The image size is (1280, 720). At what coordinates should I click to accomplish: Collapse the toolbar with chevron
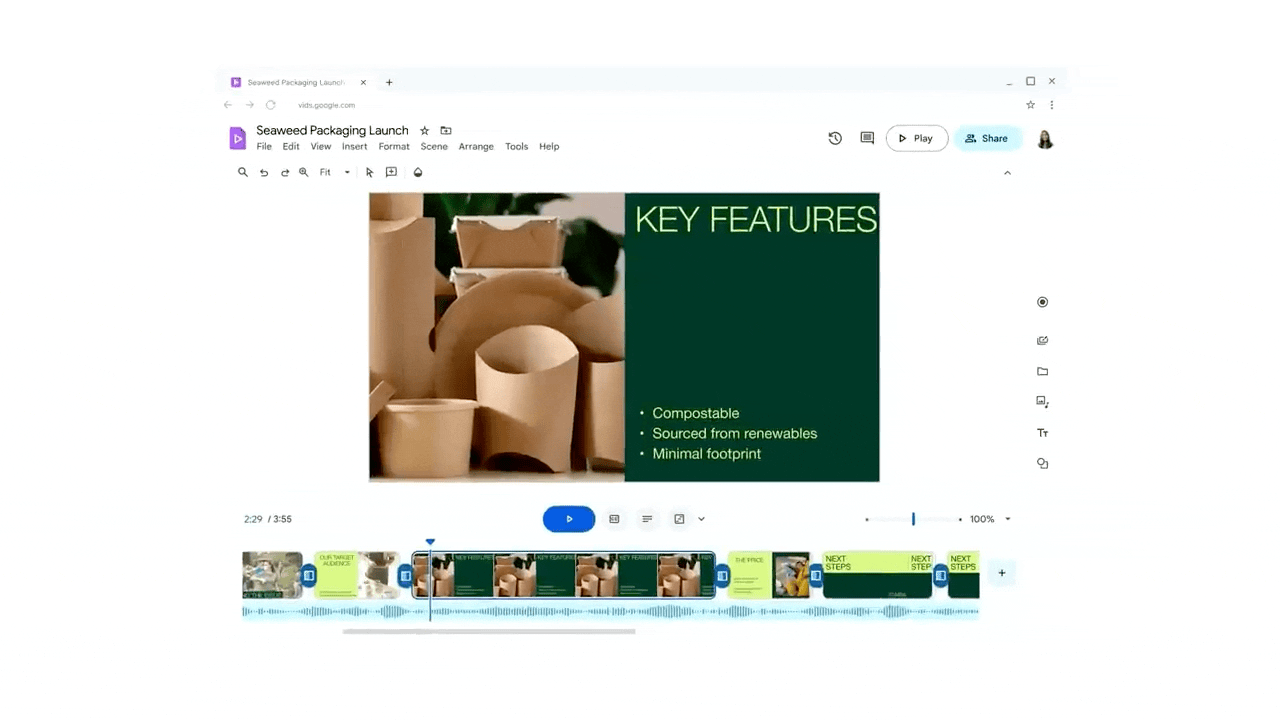(x=1007, y=173)
